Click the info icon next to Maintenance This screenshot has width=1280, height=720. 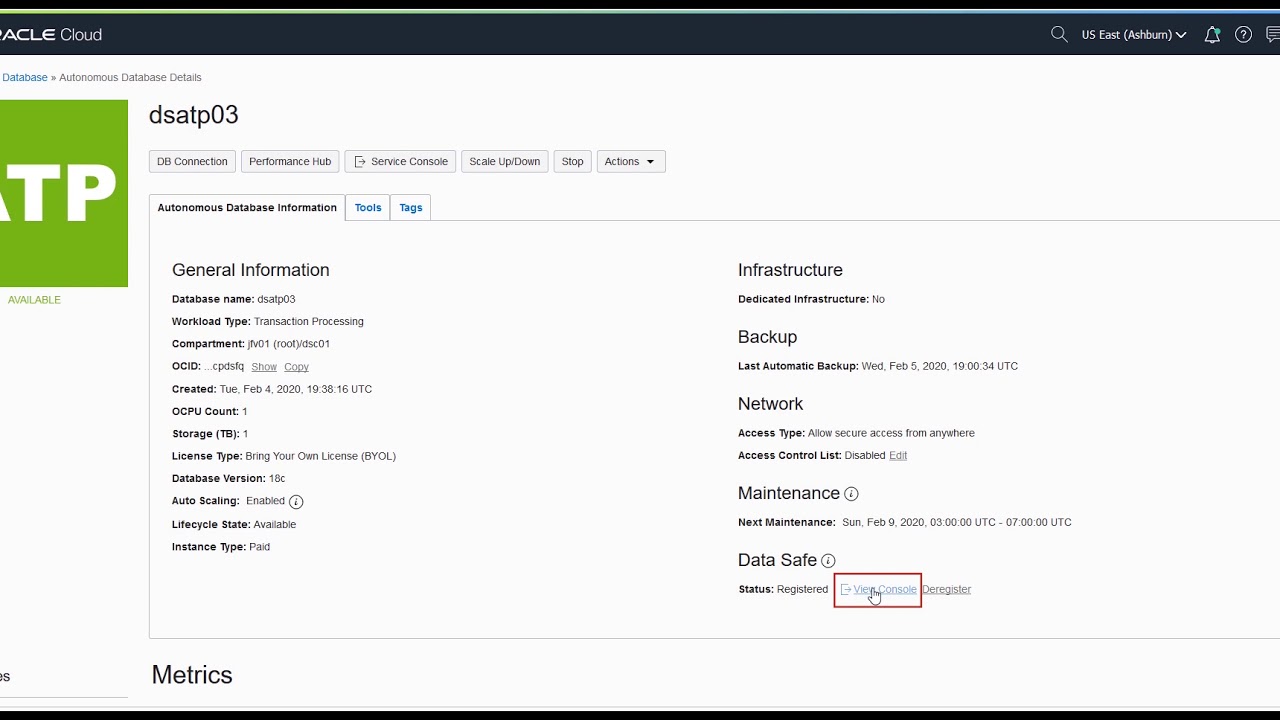[851, 494]
